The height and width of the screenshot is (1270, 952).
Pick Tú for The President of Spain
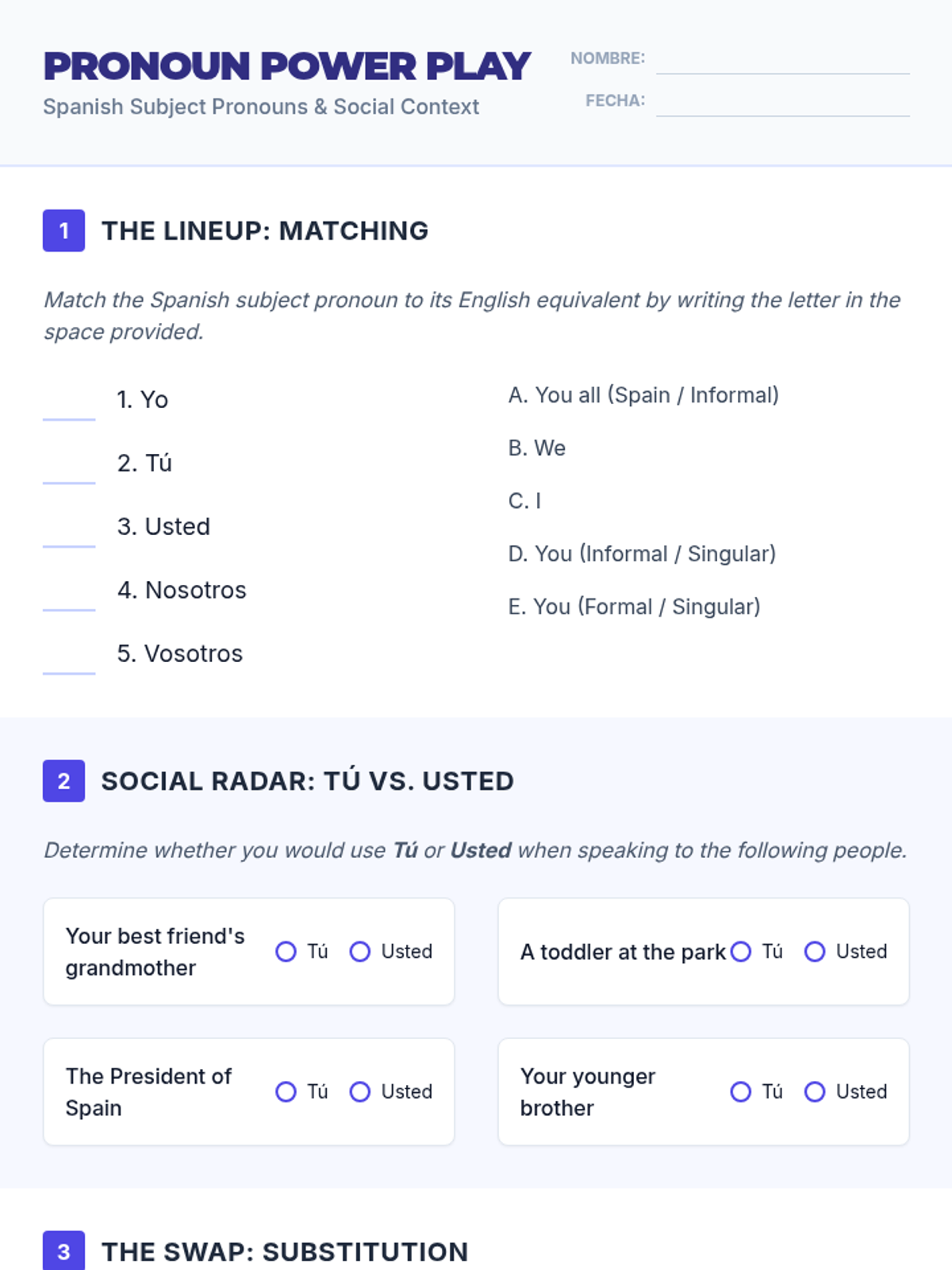[x=286, y=1092]
